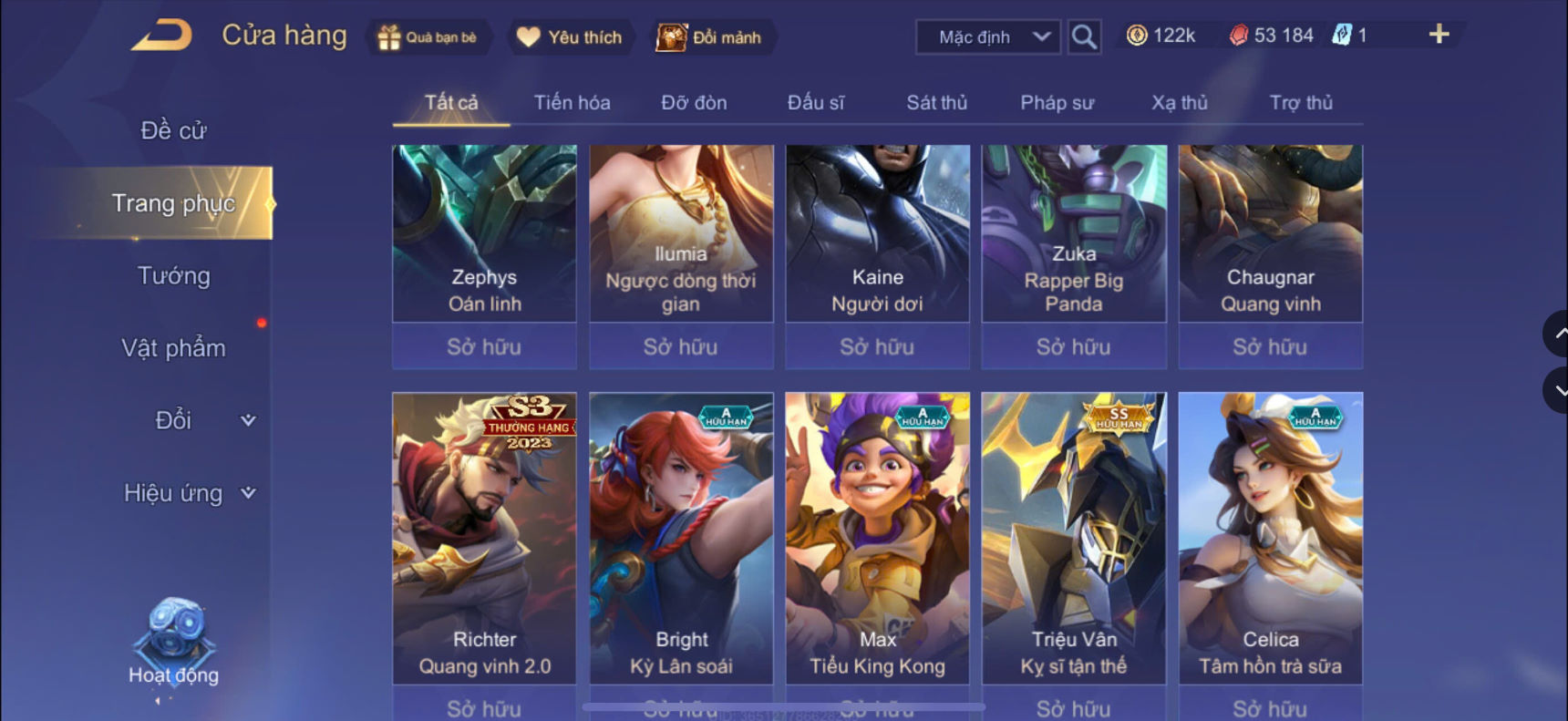The height and width of the screenshot is (721, 1568).
Task: Tap the red ruby currency icon
Action: click(x=1238, y=36)
